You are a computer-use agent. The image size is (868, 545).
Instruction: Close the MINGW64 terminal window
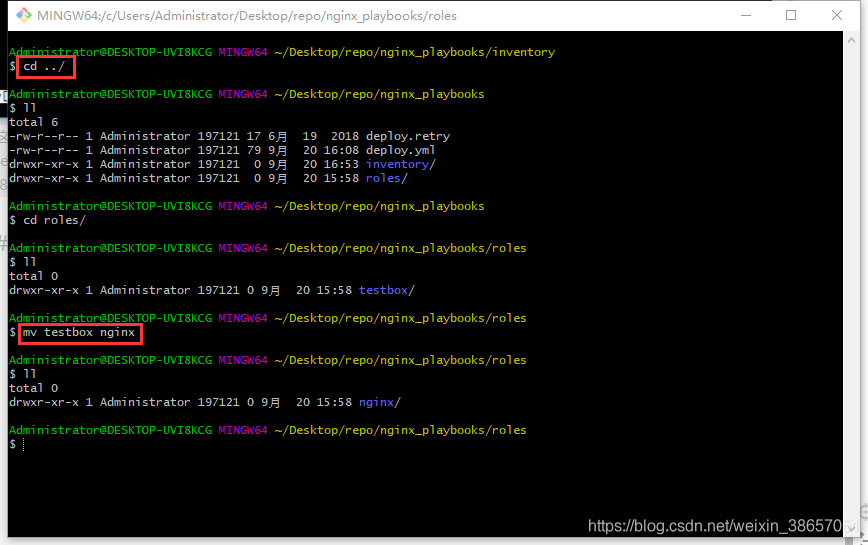836,15
